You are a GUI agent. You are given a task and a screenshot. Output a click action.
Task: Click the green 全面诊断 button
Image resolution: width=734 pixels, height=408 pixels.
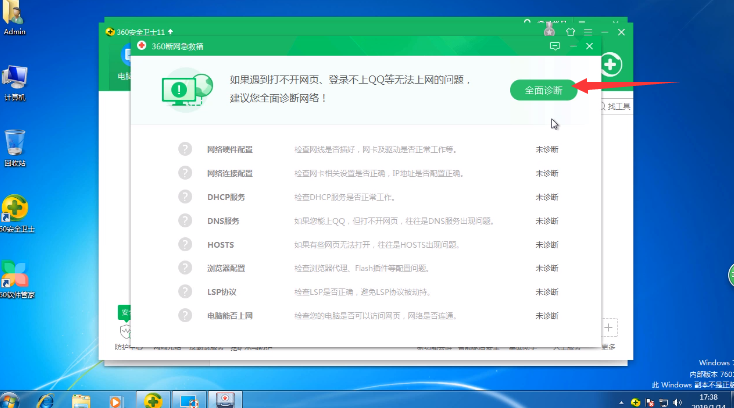543,89
